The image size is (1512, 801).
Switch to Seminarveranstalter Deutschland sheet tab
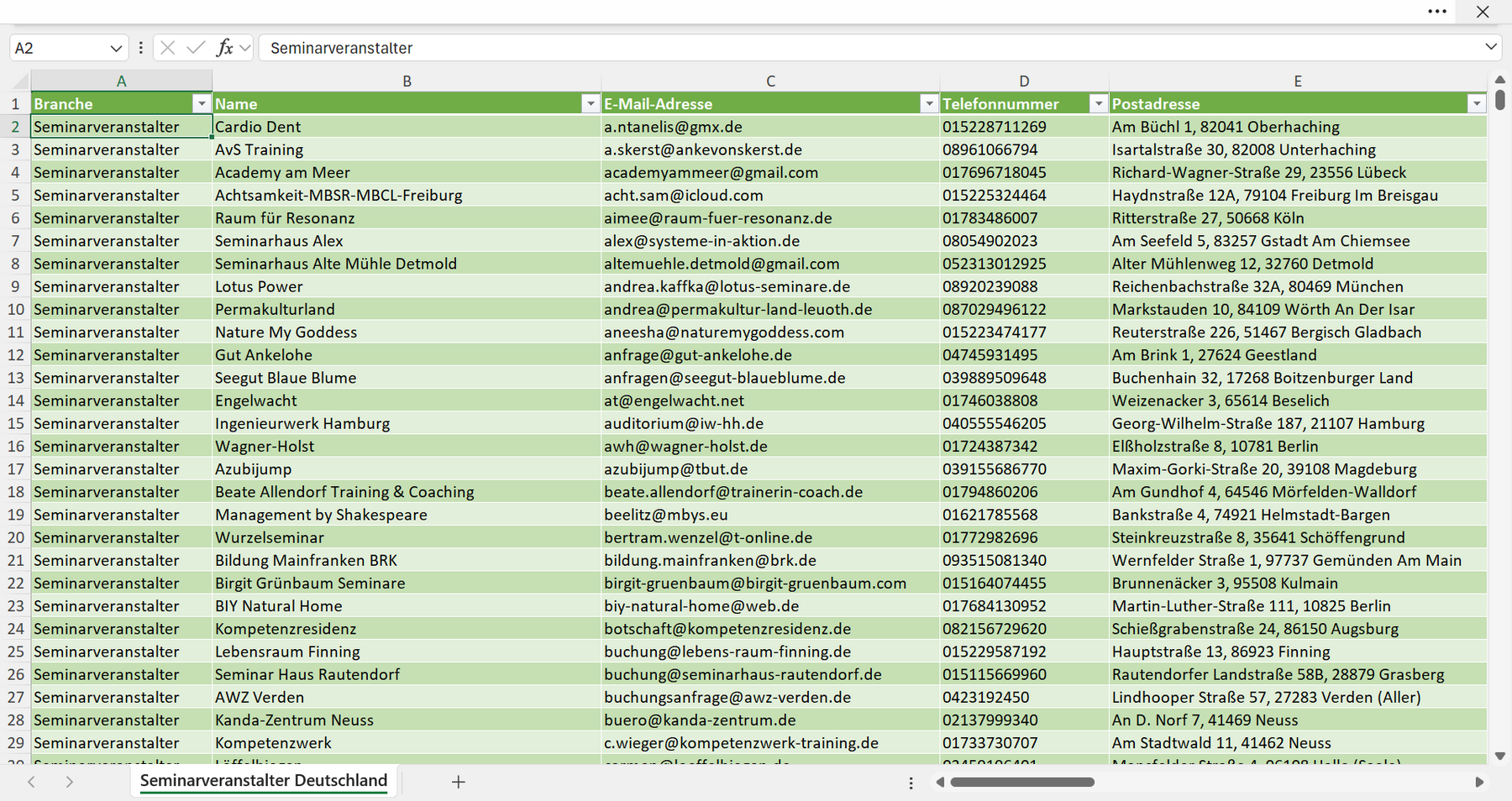pos(264,781)
